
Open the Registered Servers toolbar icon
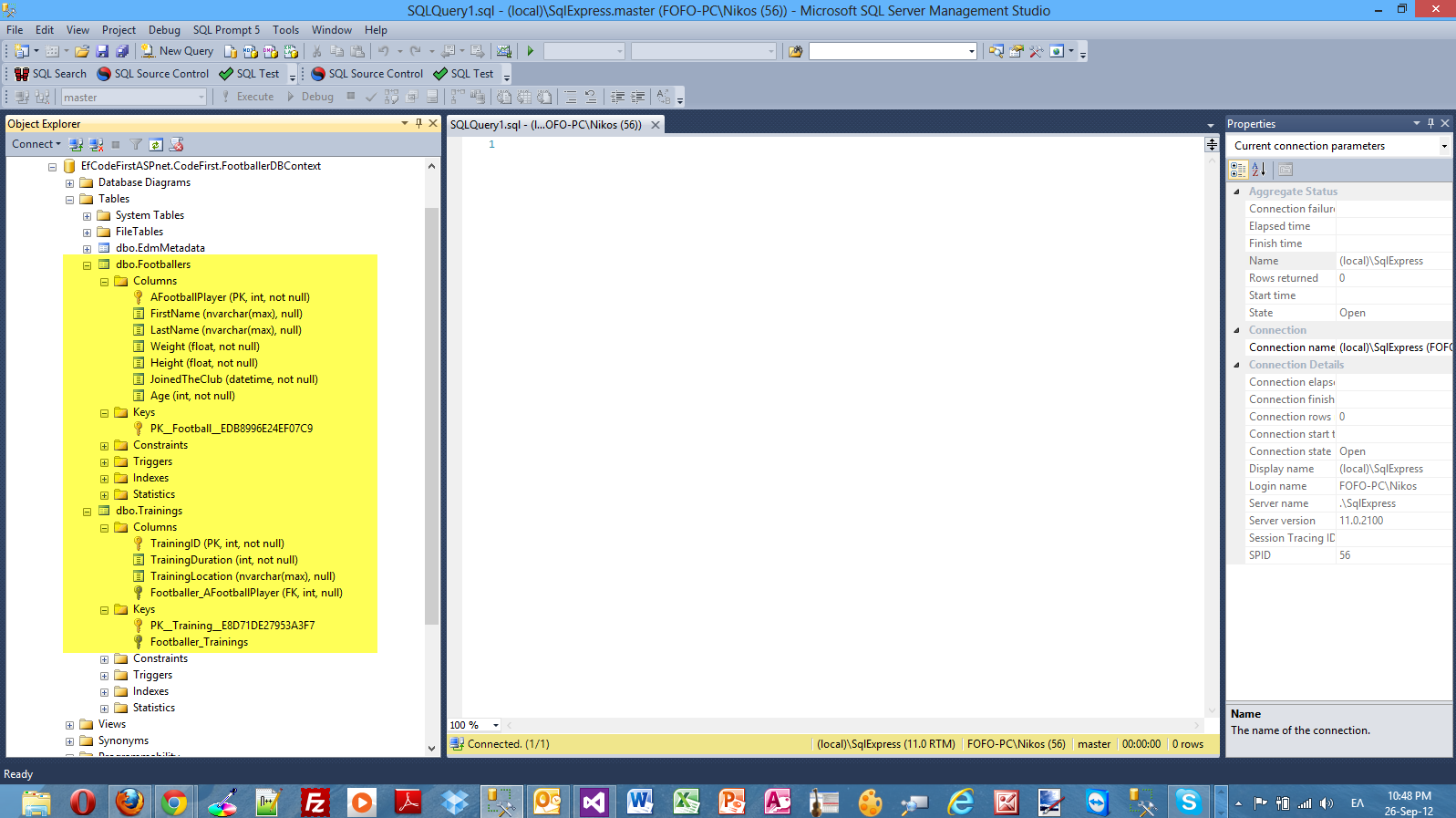coord(996,51)
